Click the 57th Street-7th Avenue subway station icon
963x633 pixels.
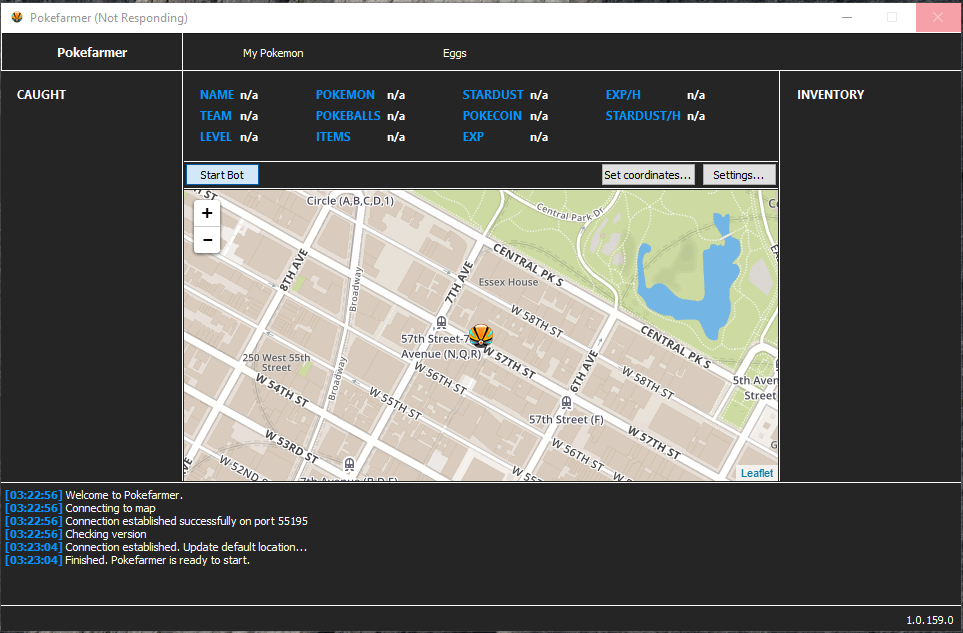click(441, 322)
